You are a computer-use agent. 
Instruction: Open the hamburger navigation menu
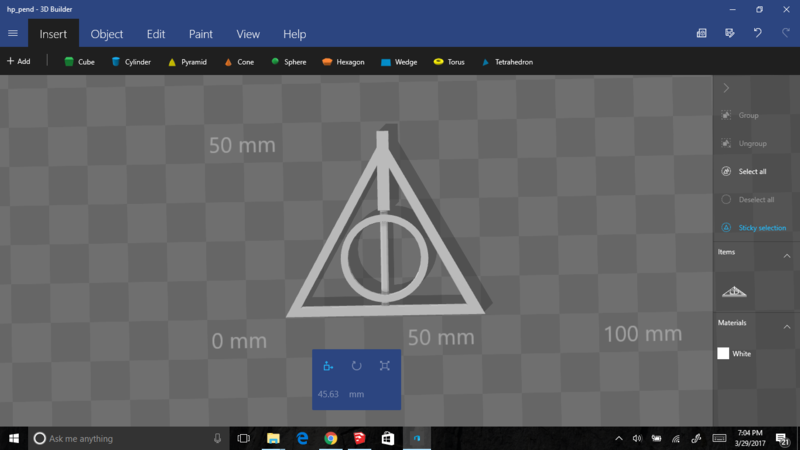pyautogui.click(x=13, y=34)
